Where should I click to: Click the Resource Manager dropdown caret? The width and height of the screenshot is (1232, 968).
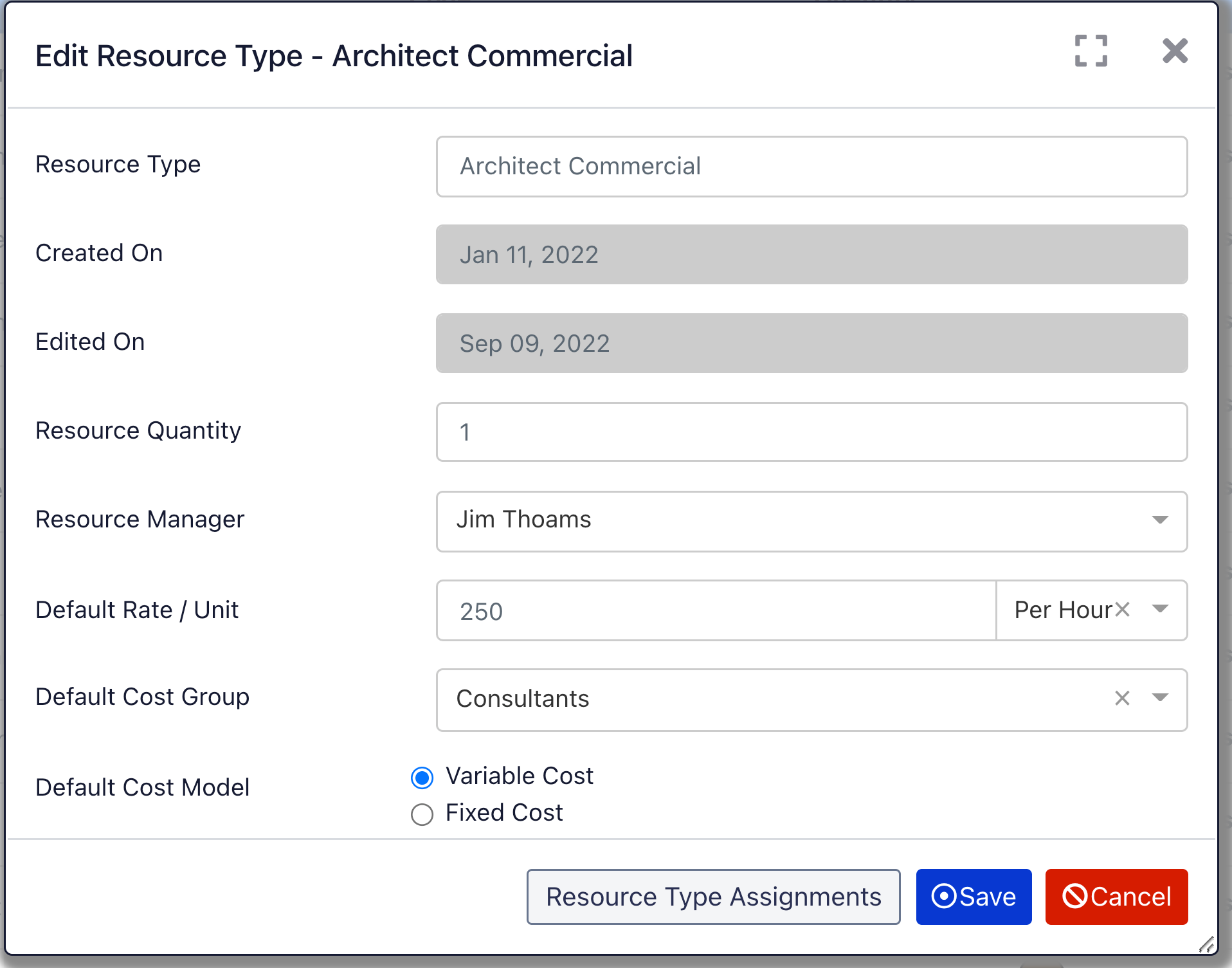(1159, 521)
